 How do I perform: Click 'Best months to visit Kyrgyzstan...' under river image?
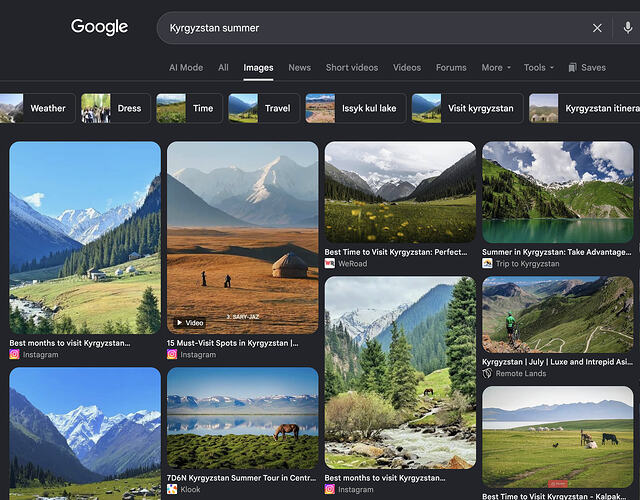[x=385, y=478]
